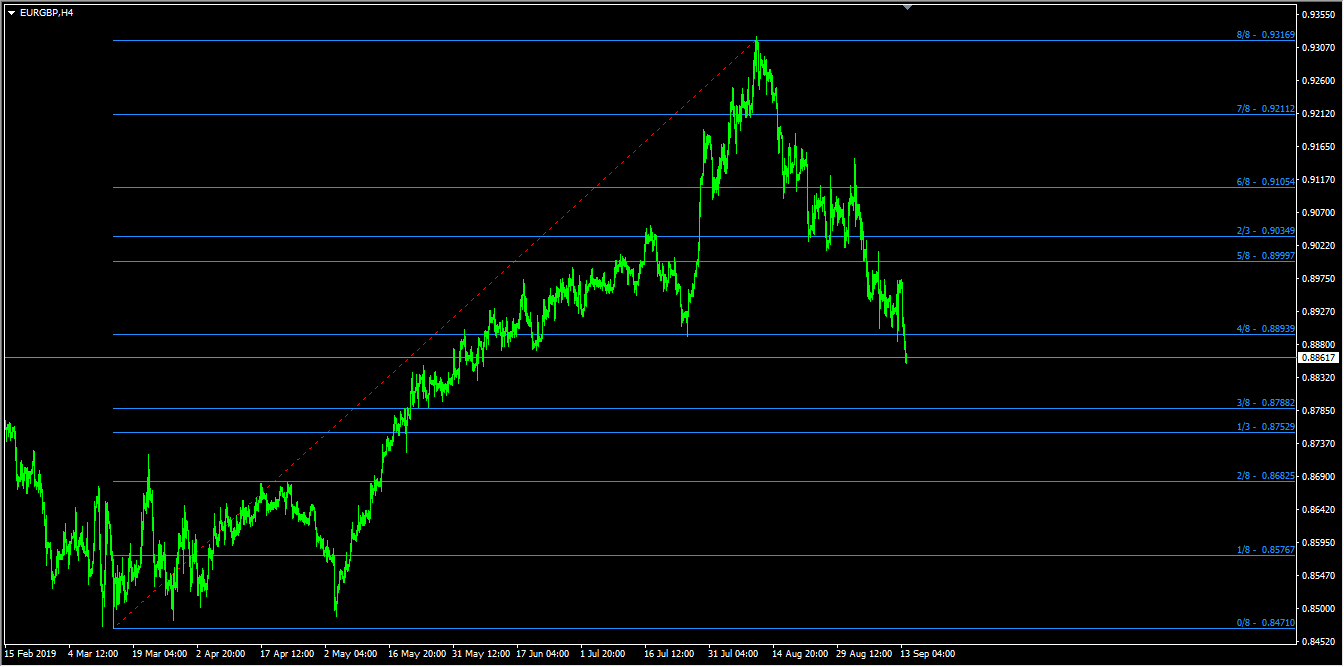Image resolution: width=1344 pixels, height=667 pixels.
Task: Click 31 May 12:00 on the time axis
Action: pos(481,654)
